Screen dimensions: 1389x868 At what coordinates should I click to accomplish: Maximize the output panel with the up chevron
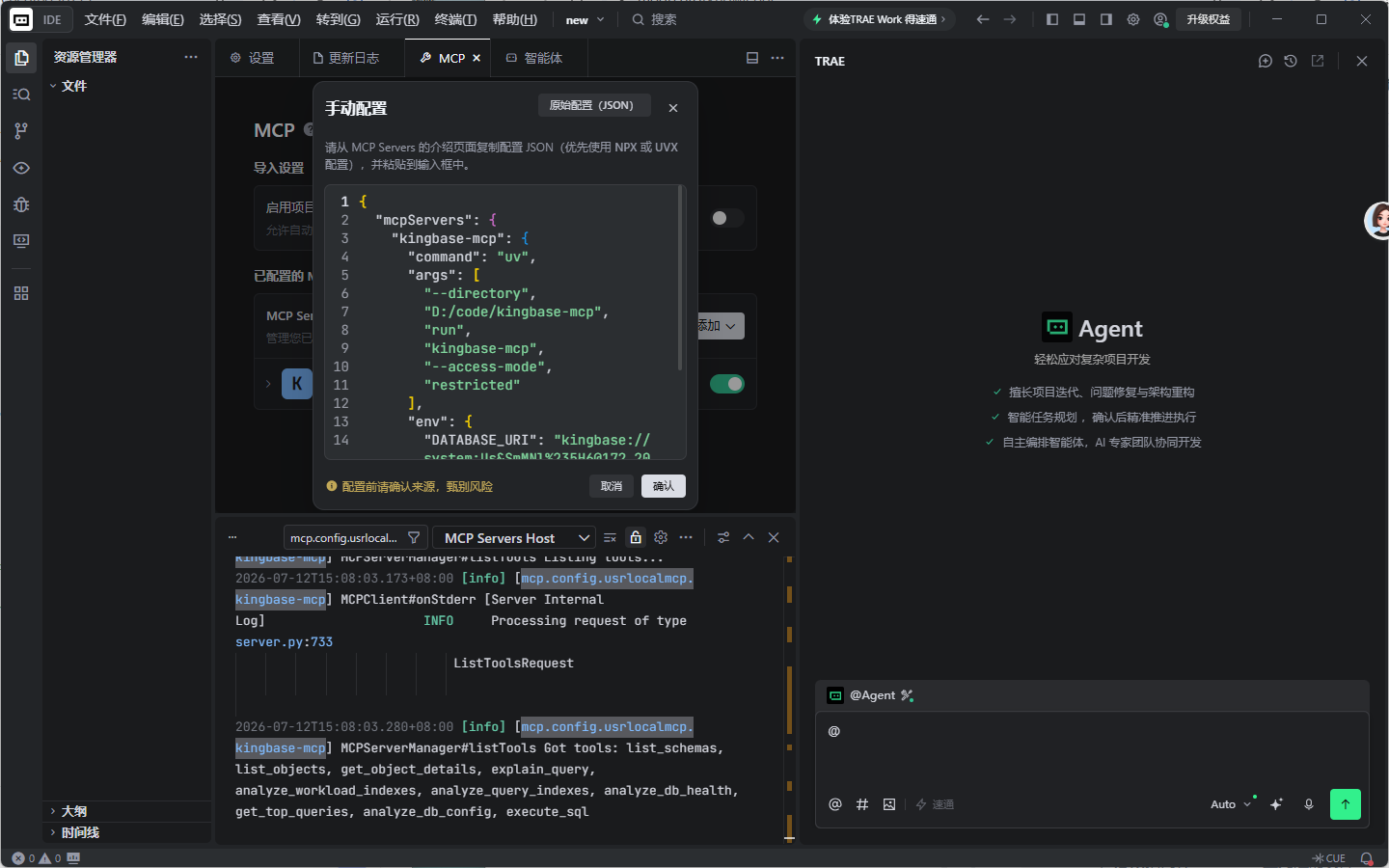pos(749,537)
